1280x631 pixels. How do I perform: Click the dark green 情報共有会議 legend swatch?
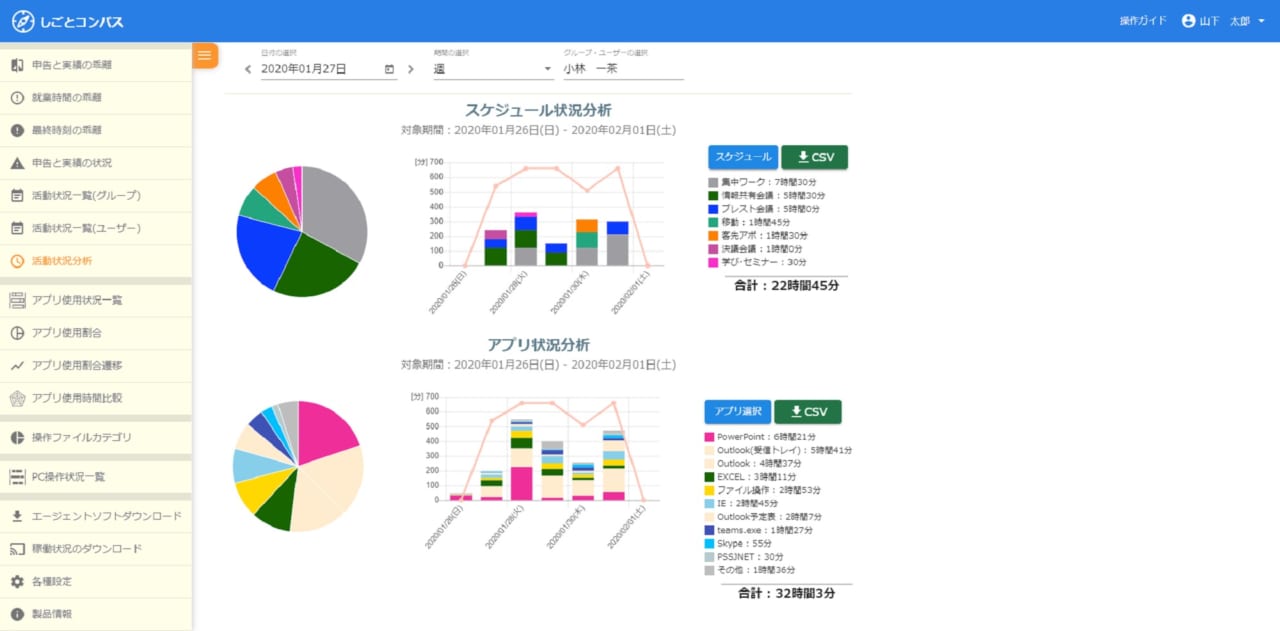[713, 196]
